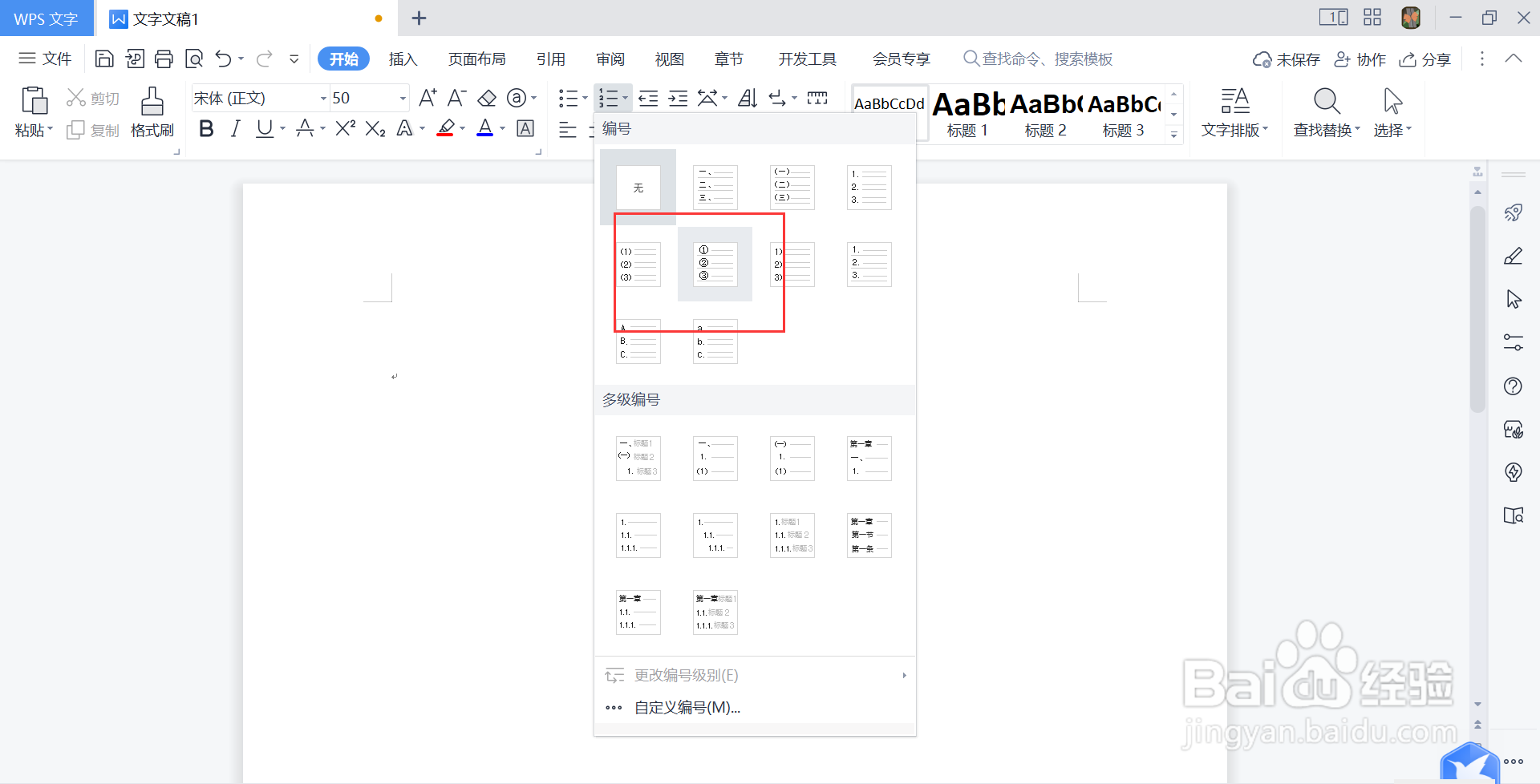Open Print Preview icon

tap(193, 59)
